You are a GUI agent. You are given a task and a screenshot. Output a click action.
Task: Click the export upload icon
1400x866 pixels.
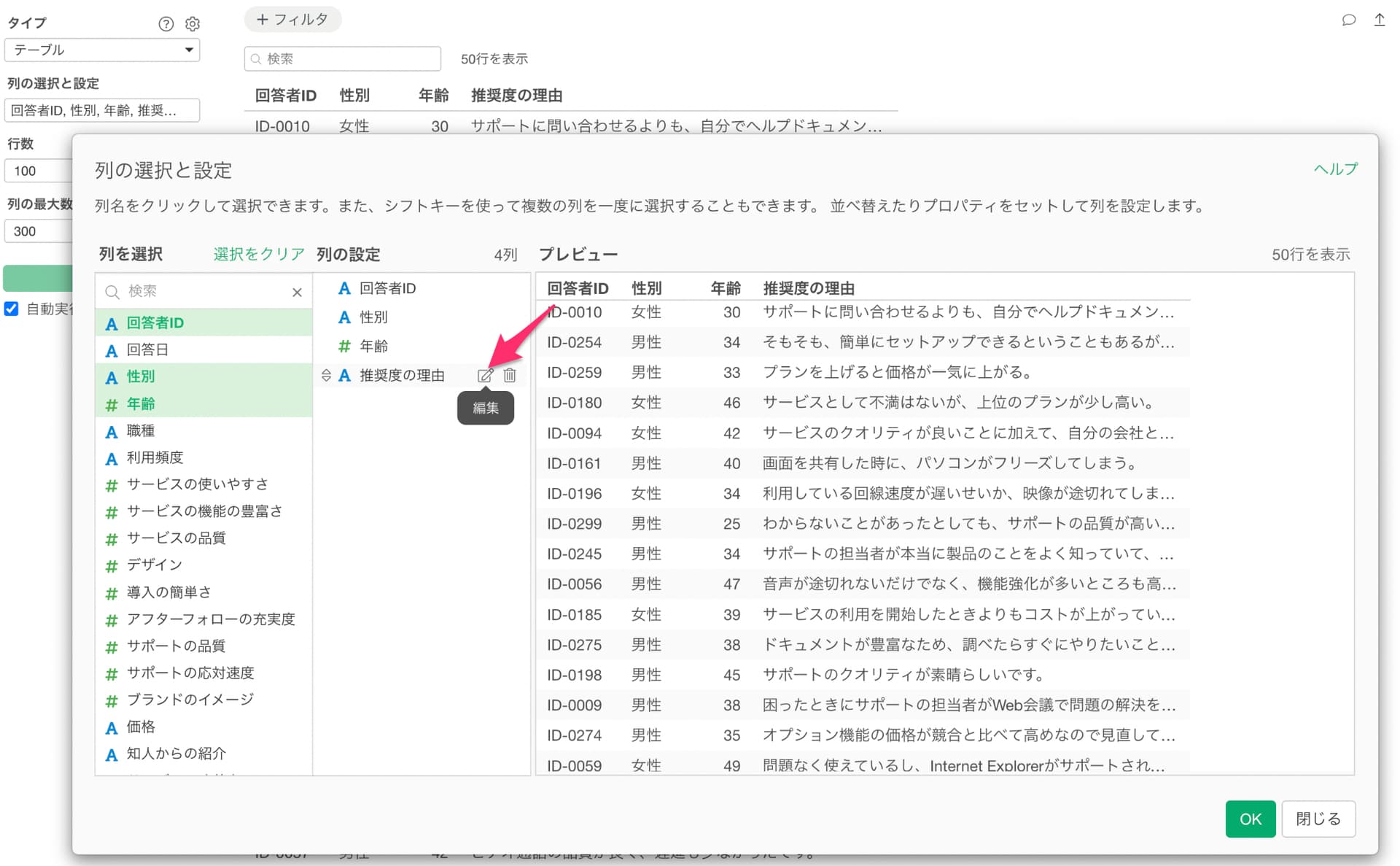[x=1379, y=20]
